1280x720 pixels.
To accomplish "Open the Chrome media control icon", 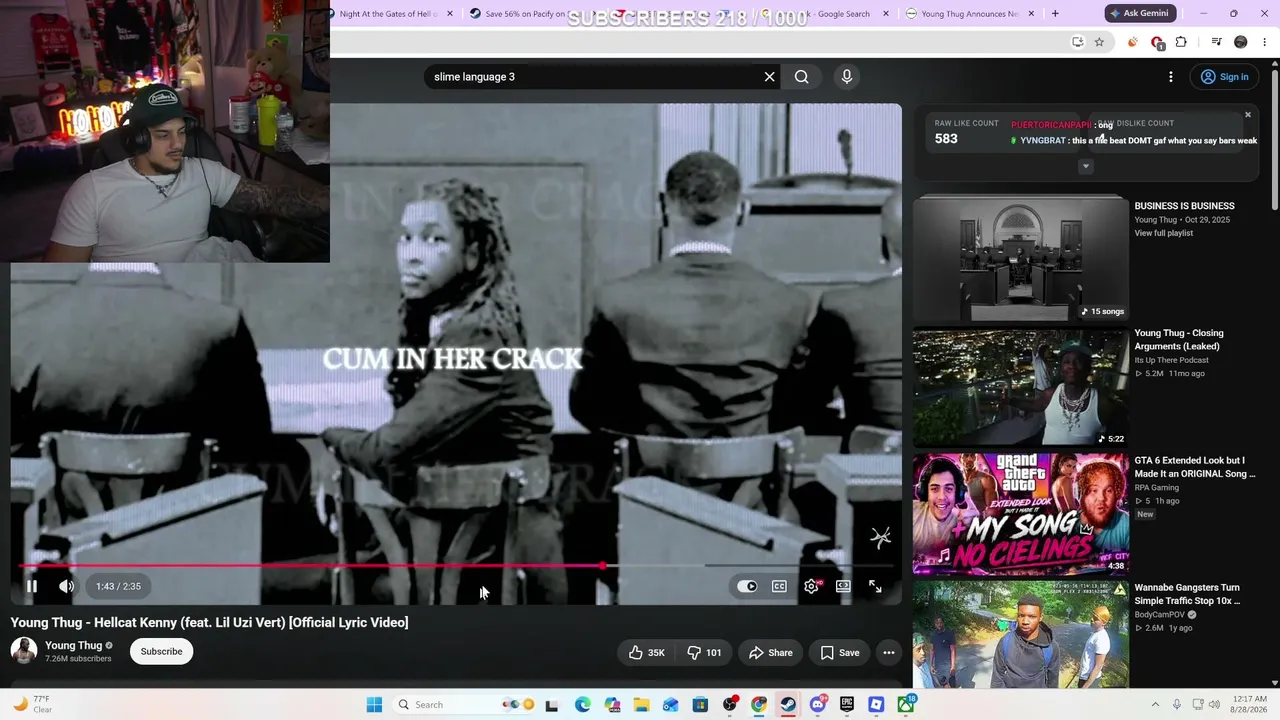I will pyautogui.click(x=1216, y=42).
